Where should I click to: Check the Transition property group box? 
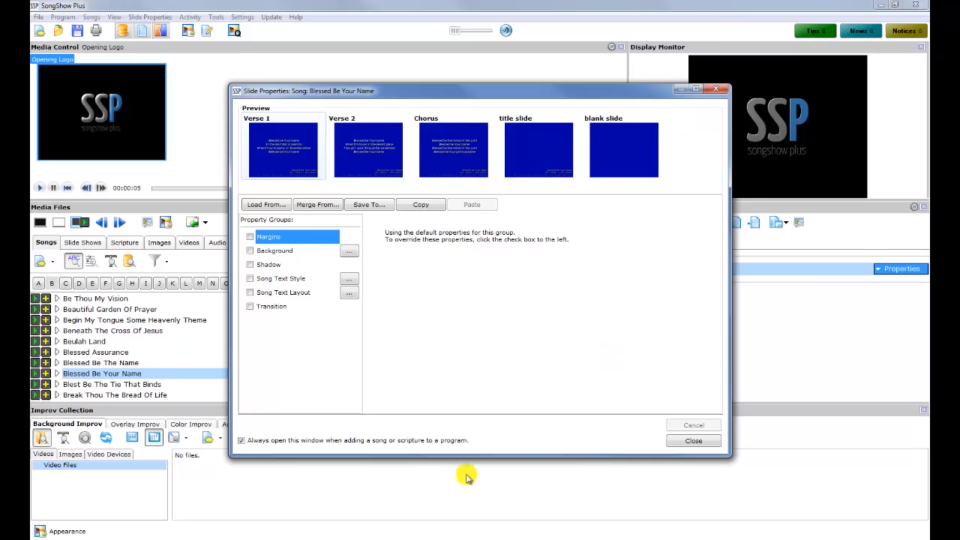tap(250, 306)
